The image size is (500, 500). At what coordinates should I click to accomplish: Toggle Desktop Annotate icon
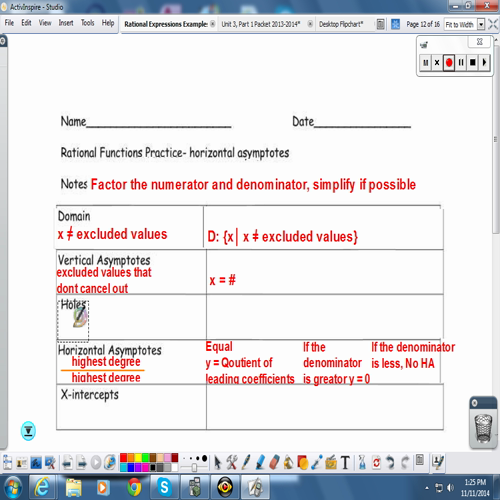[x=36, y=463]
